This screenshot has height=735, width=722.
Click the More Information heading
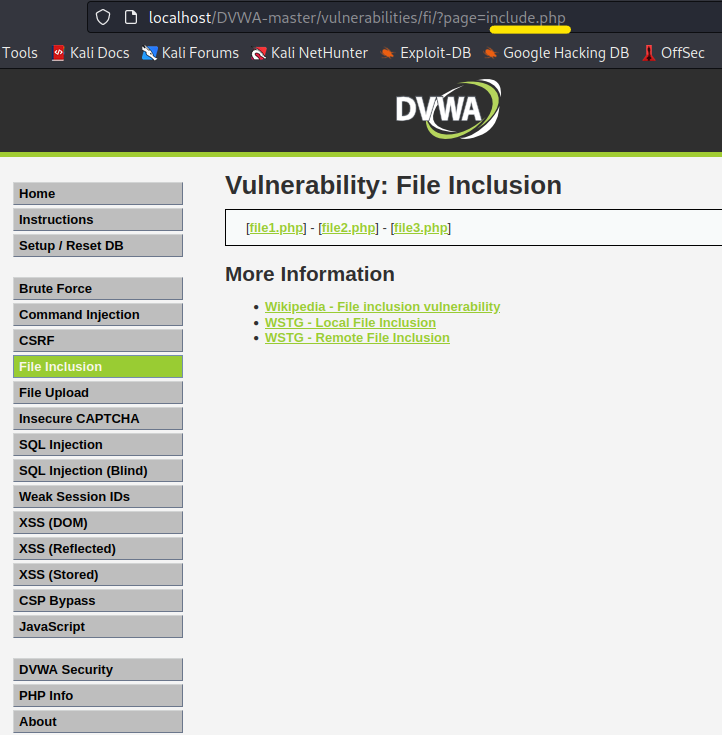[x=310, y=274]
